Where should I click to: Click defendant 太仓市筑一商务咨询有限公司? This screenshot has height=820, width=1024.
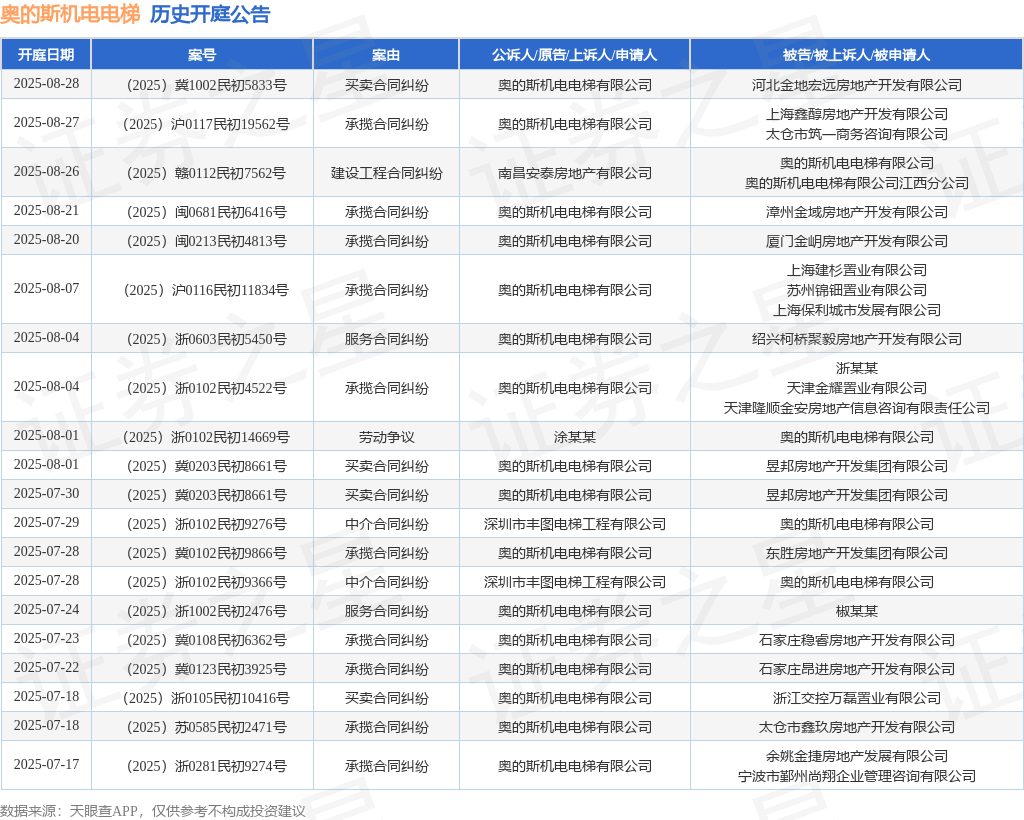pos(857,134)
